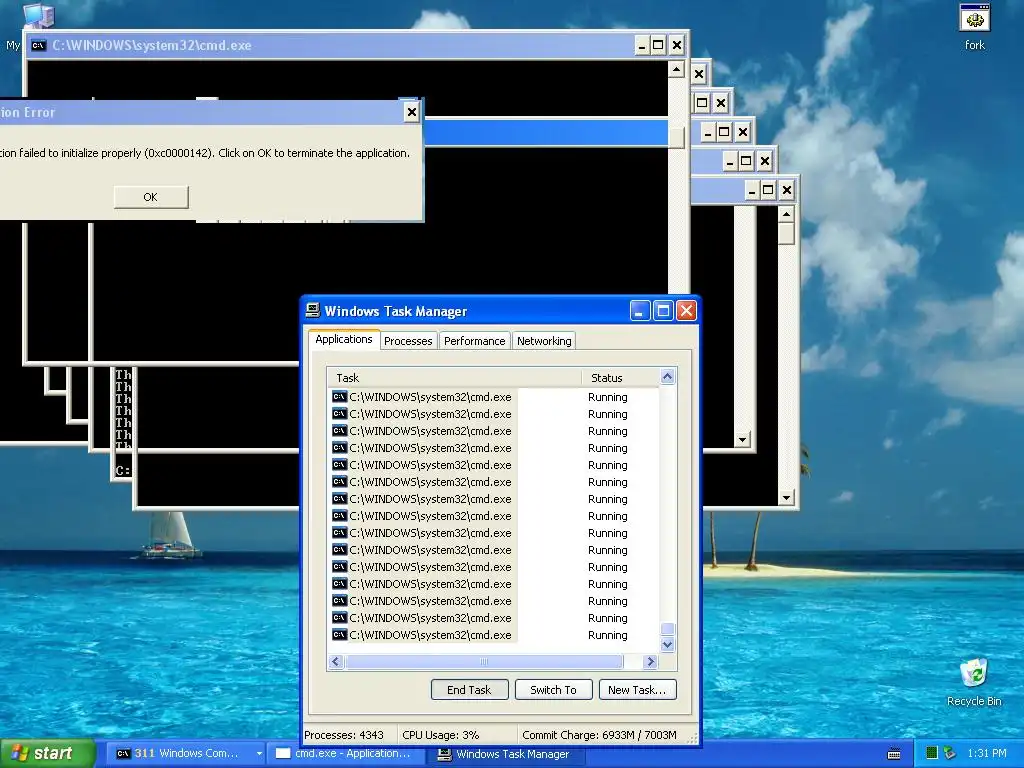Click the Status column header
This screenshot has height=768, width=1024.
point(620,377)
